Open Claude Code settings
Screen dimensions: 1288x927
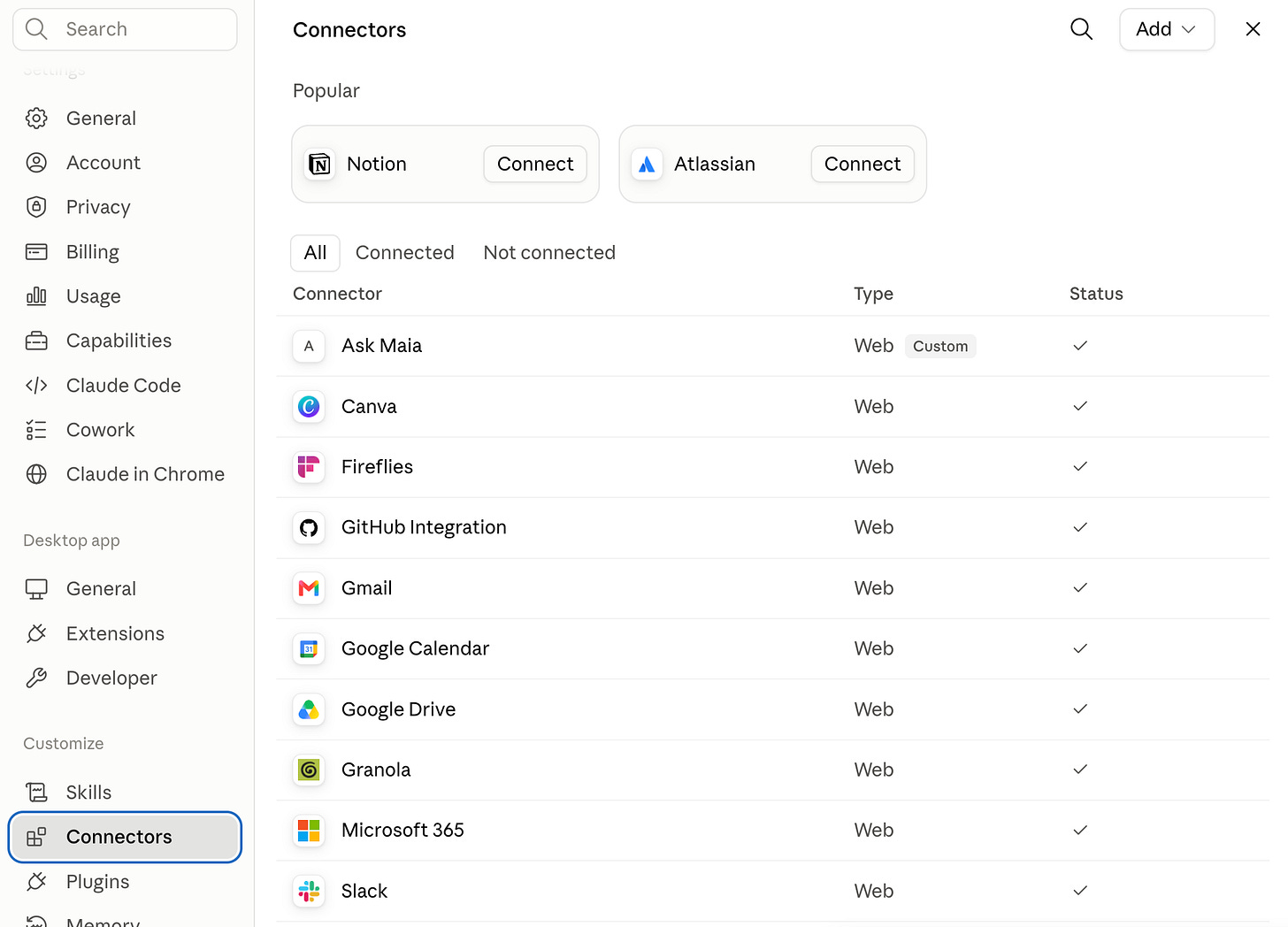(125, 386)
